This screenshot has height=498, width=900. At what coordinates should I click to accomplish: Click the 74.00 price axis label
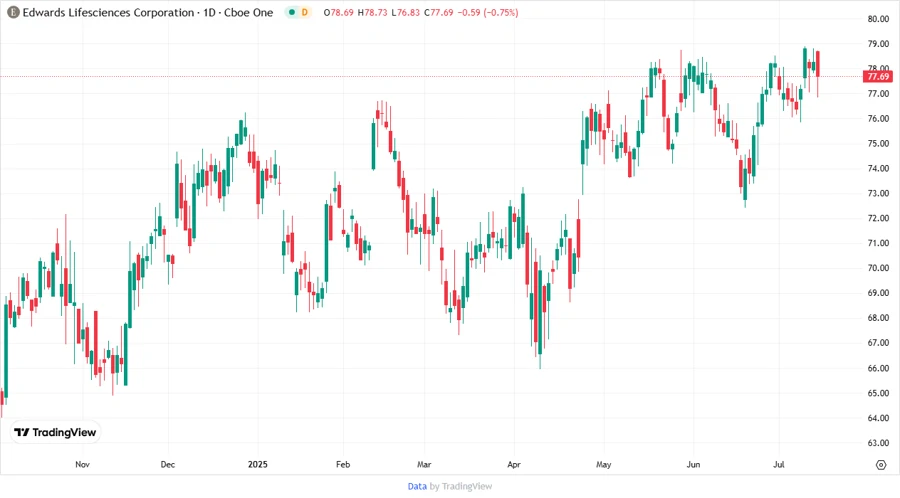point(878,169)
